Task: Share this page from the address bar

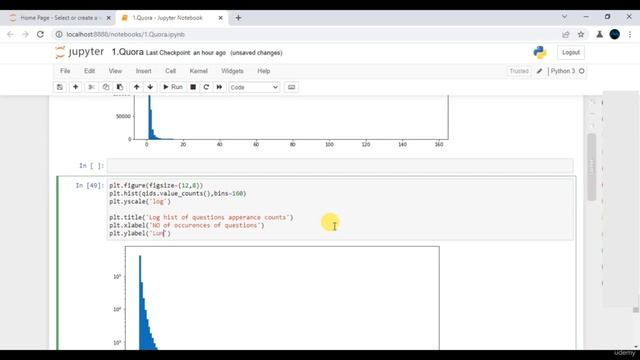Action: [566, 34]
